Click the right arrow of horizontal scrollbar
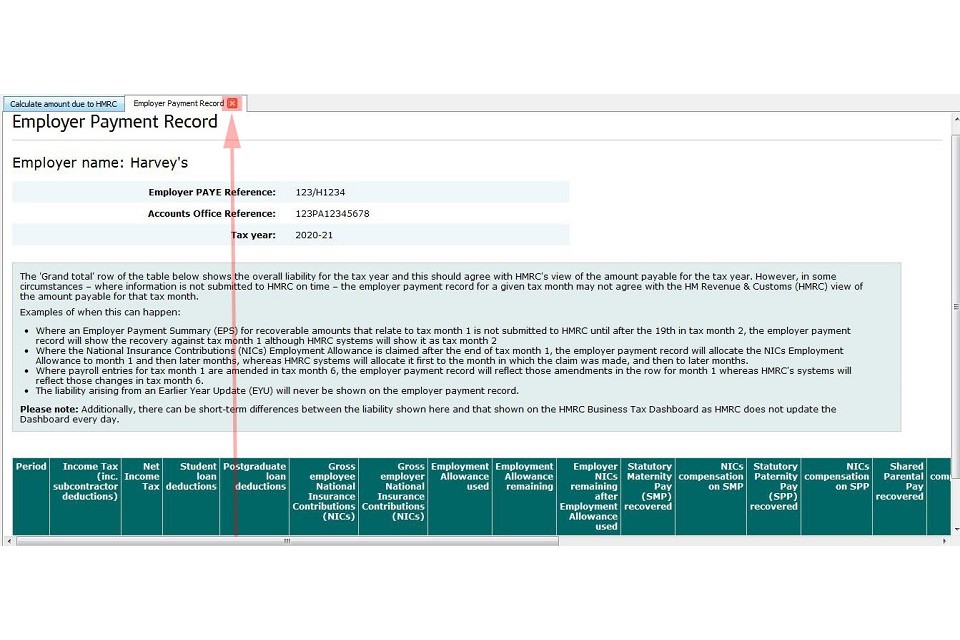Image resolution: width=960 pixels, height=640 pixels. [944, 541]
